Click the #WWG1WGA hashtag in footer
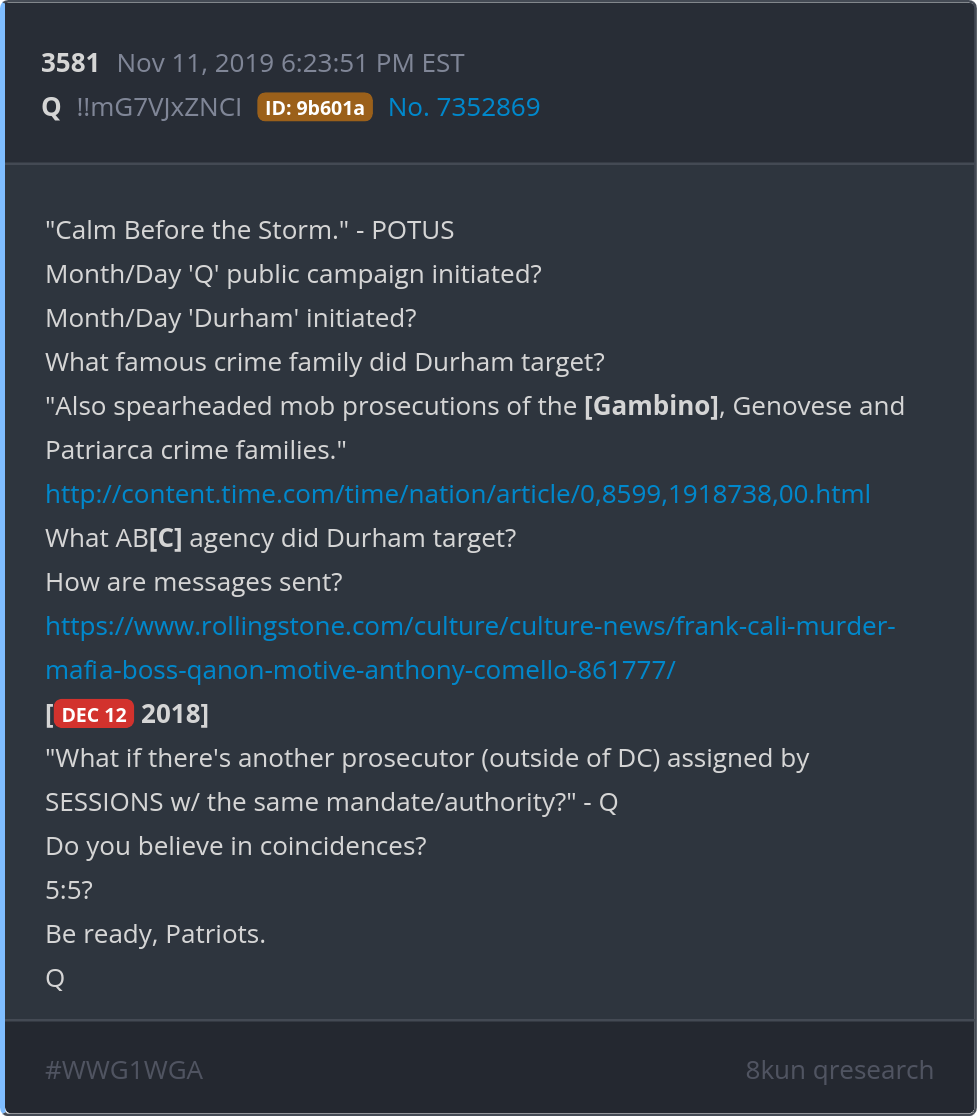 coord(124,1070)
